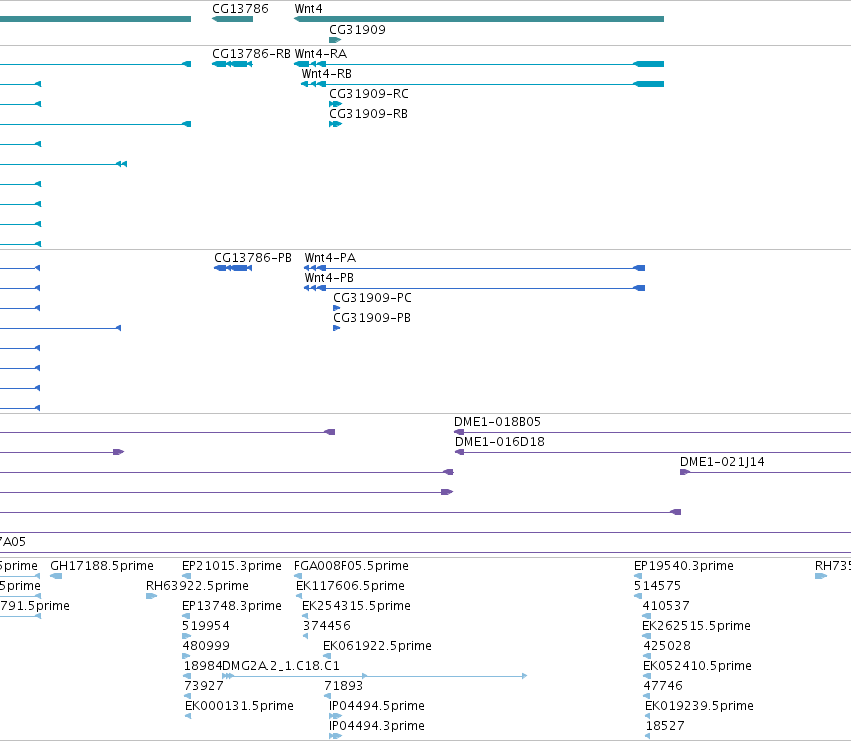Select the 374456 EST label
The height and width of the screenshot is (741, 851).
tap(327, 626)
